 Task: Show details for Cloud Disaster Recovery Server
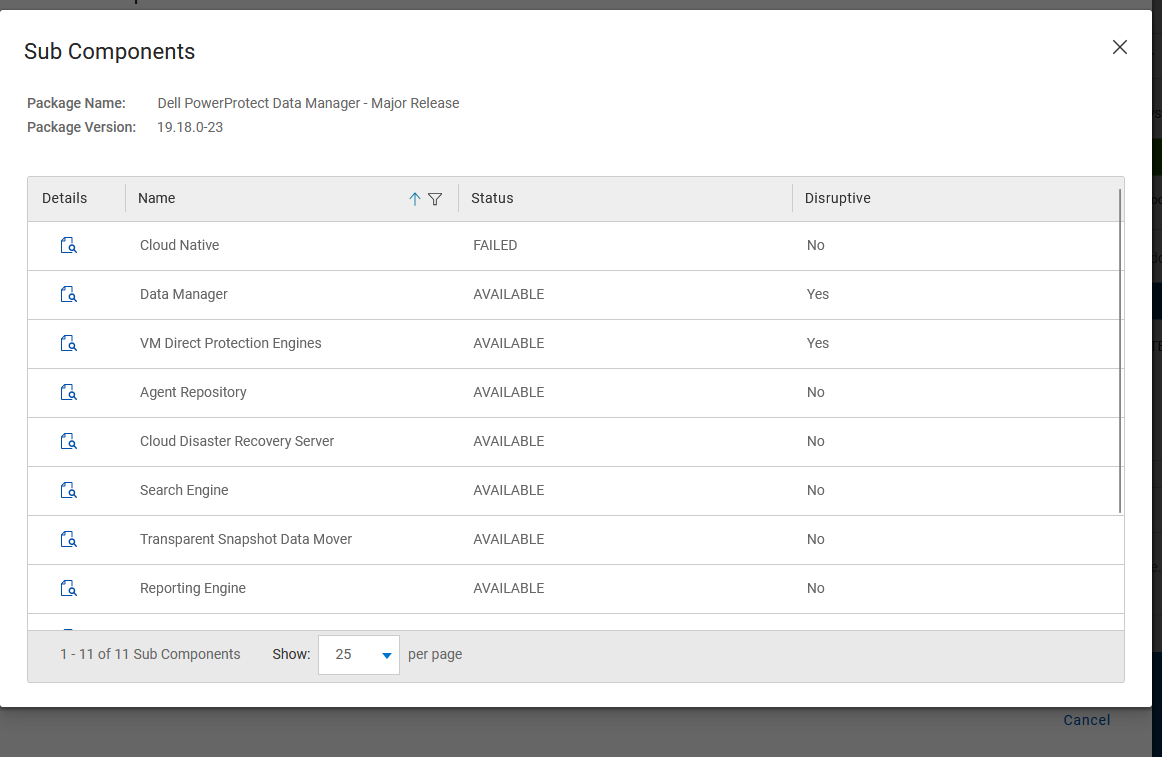point(68,442)
